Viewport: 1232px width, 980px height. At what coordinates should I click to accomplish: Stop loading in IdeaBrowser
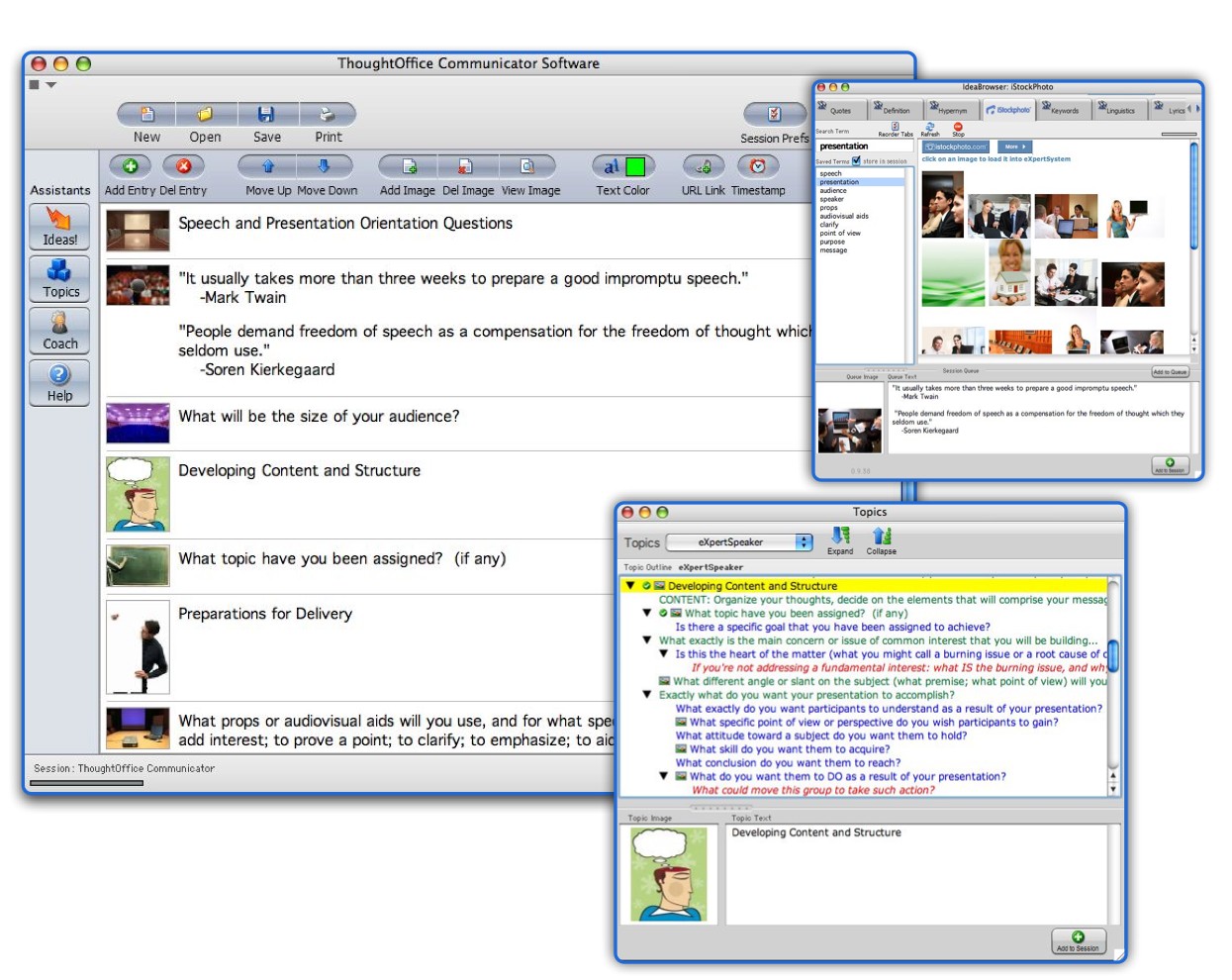coord(958,129)
